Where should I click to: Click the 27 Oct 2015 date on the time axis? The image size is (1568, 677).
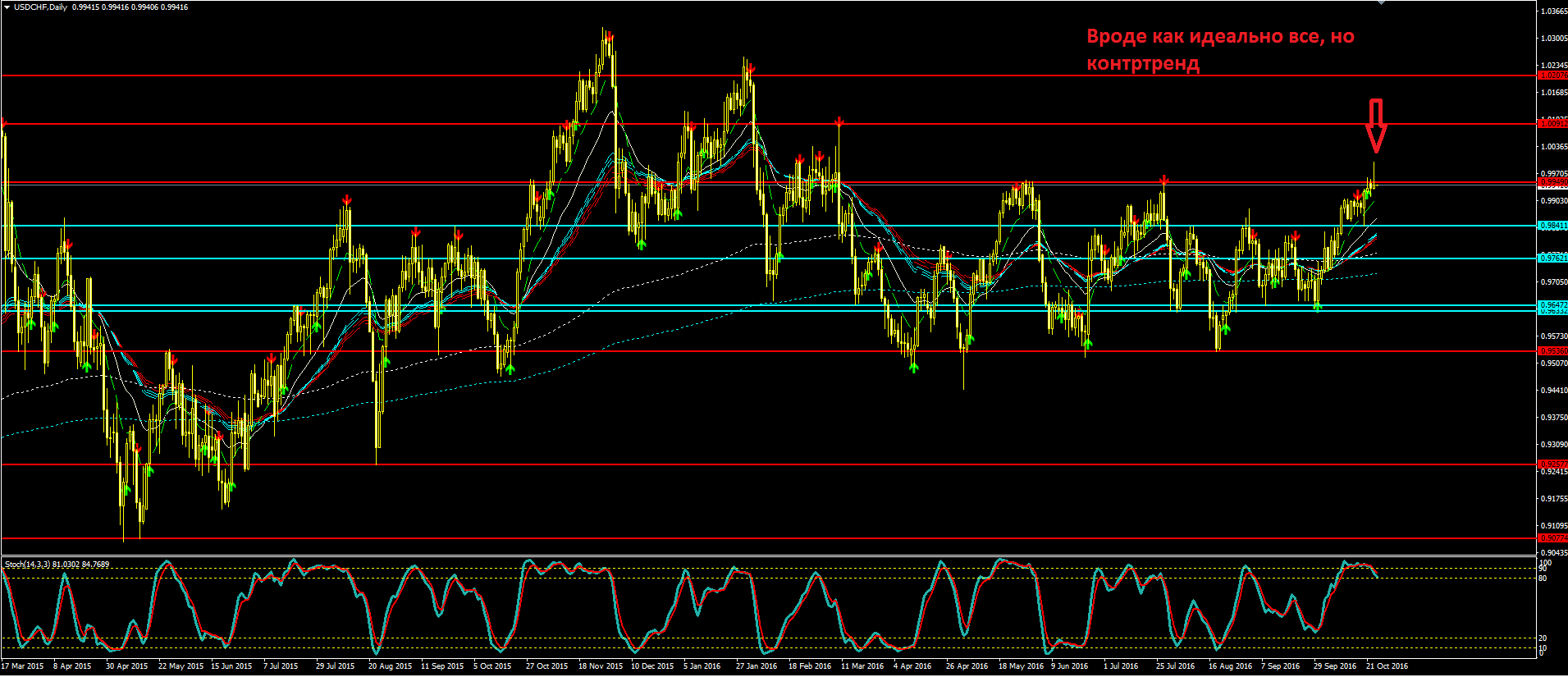[x=546, y=666]
